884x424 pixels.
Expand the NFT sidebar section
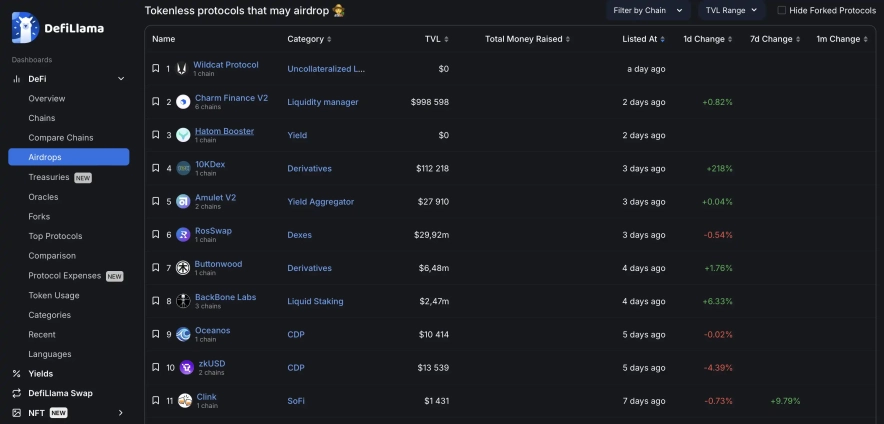pos(121,412)
